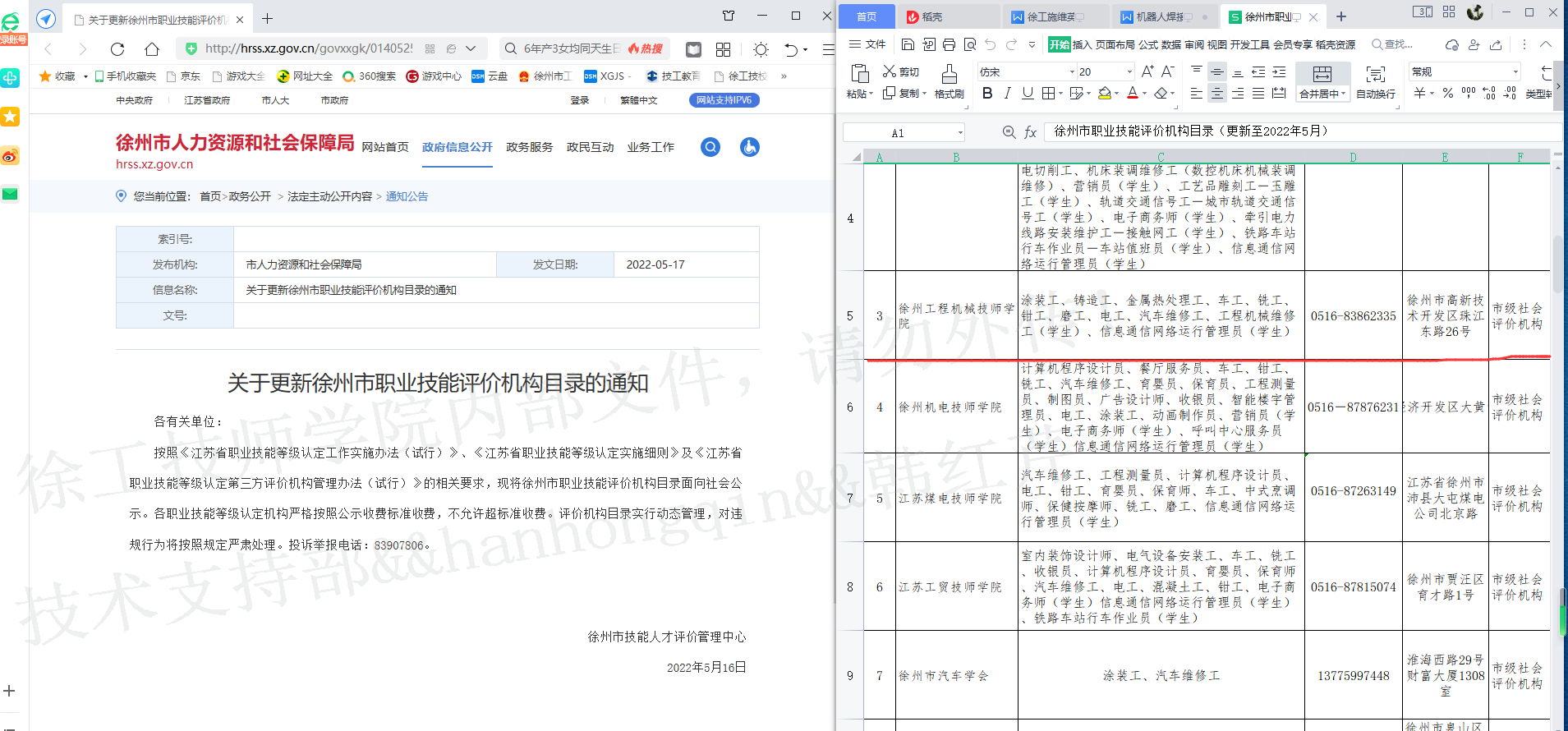Click the insert function fx icon

[x=1030, y=132]
